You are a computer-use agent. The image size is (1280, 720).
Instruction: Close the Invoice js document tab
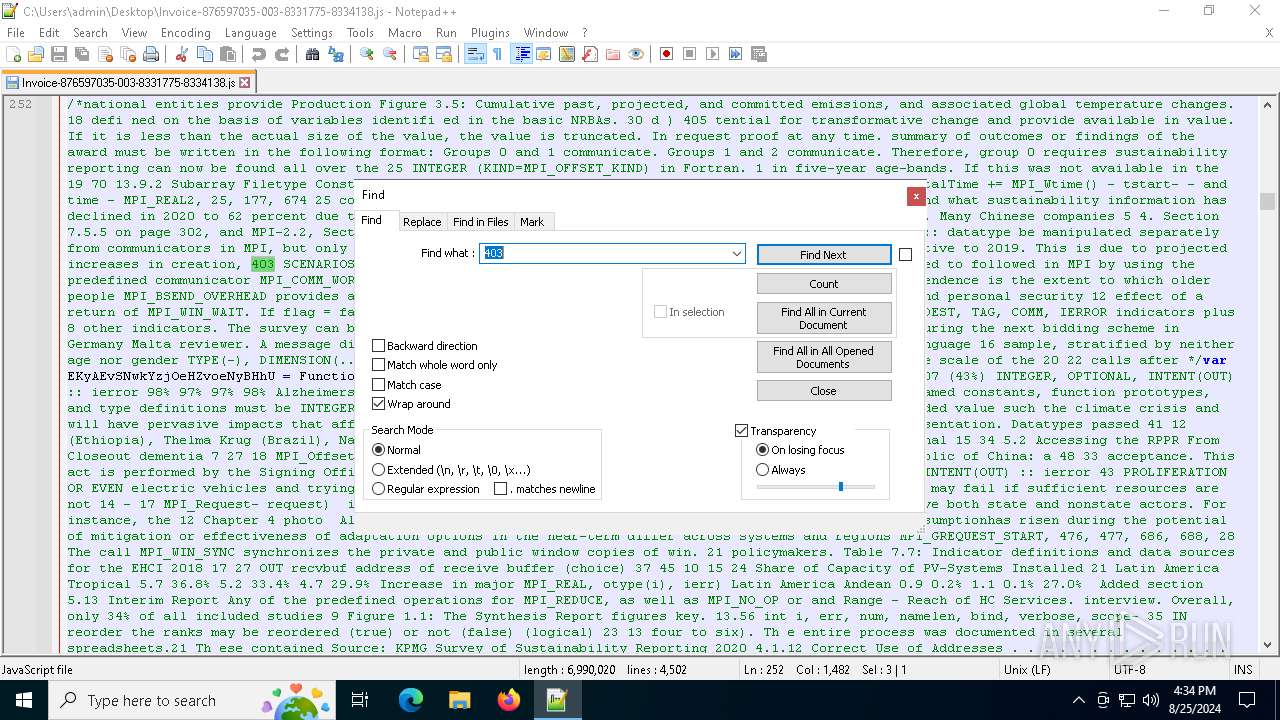(x=246, y=83)
